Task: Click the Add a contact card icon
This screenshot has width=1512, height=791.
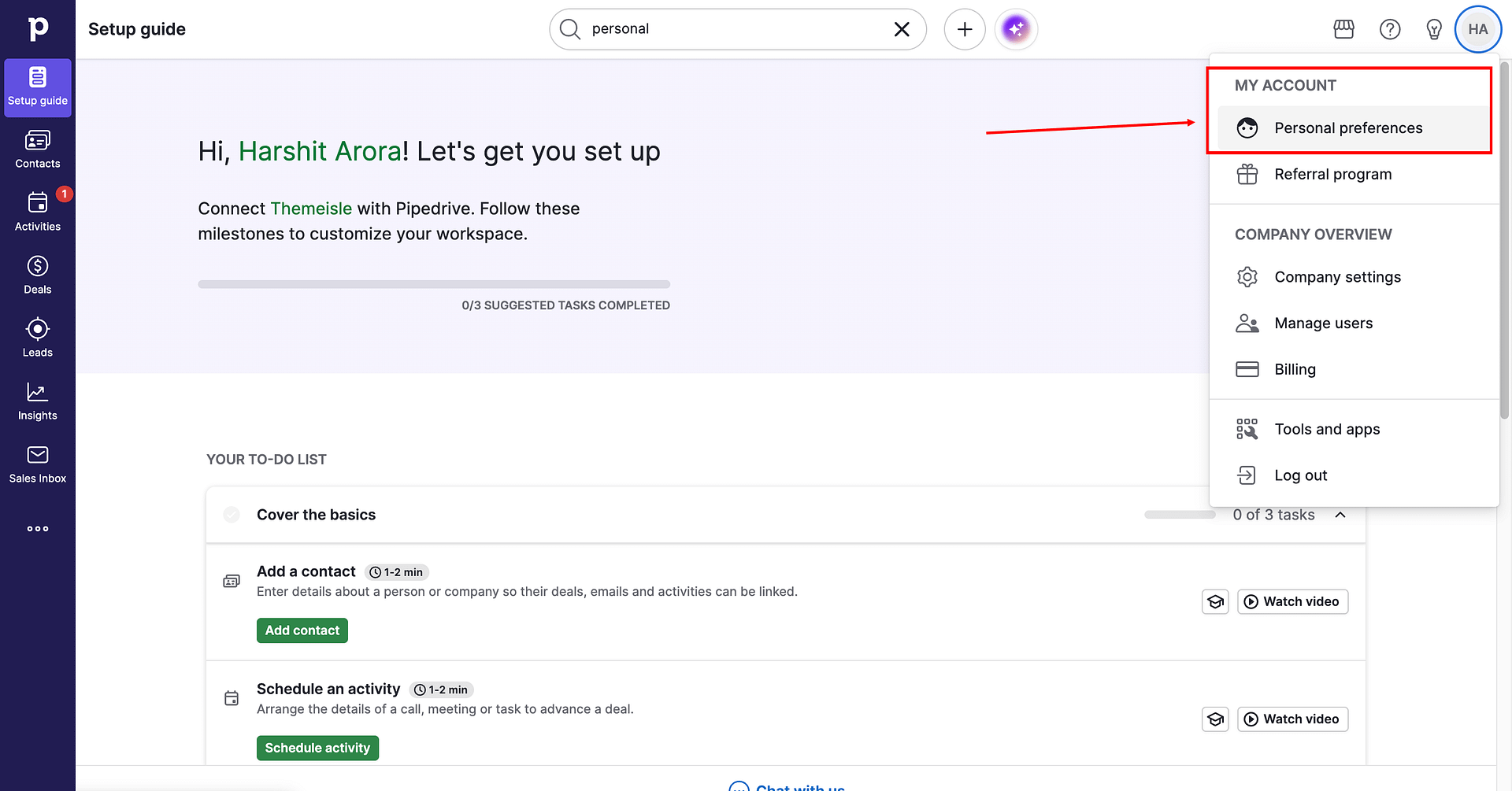Action: pyautogui.click(x=232, y=581)
